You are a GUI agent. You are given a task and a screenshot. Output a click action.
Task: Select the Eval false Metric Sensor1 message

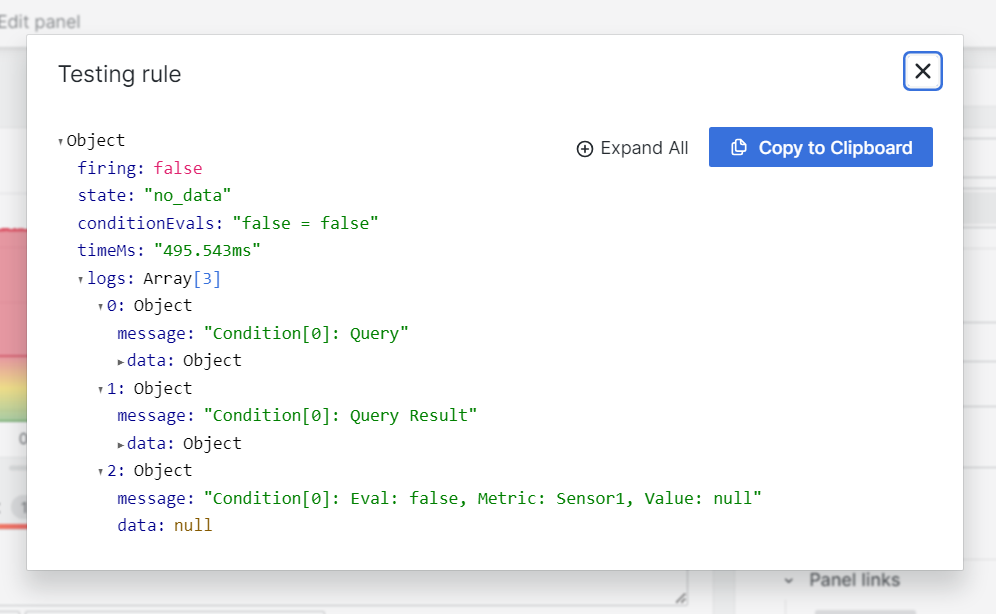(x=482, y=498)
